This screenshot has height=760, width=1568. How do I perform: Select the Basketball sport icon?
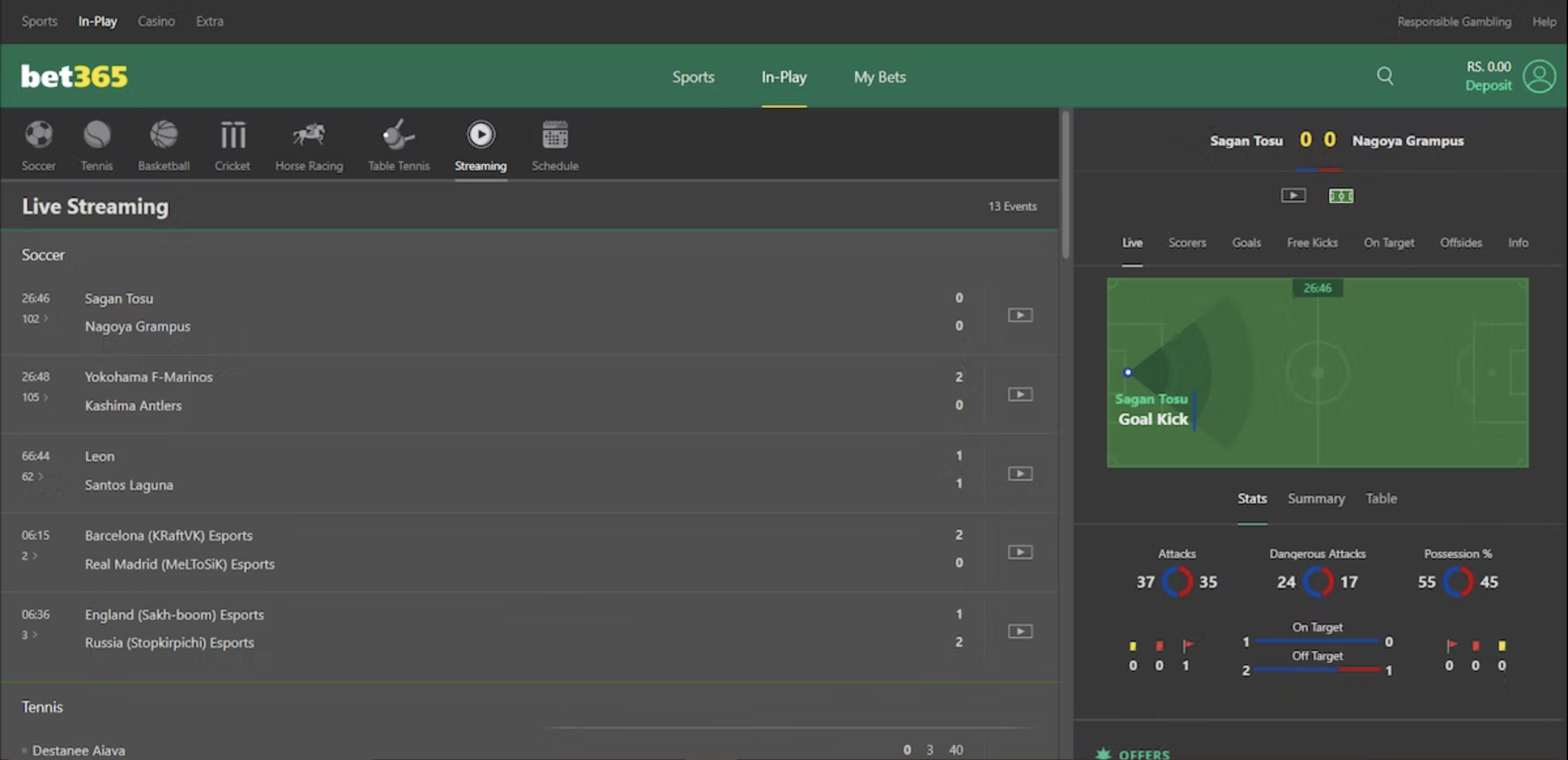163,136
